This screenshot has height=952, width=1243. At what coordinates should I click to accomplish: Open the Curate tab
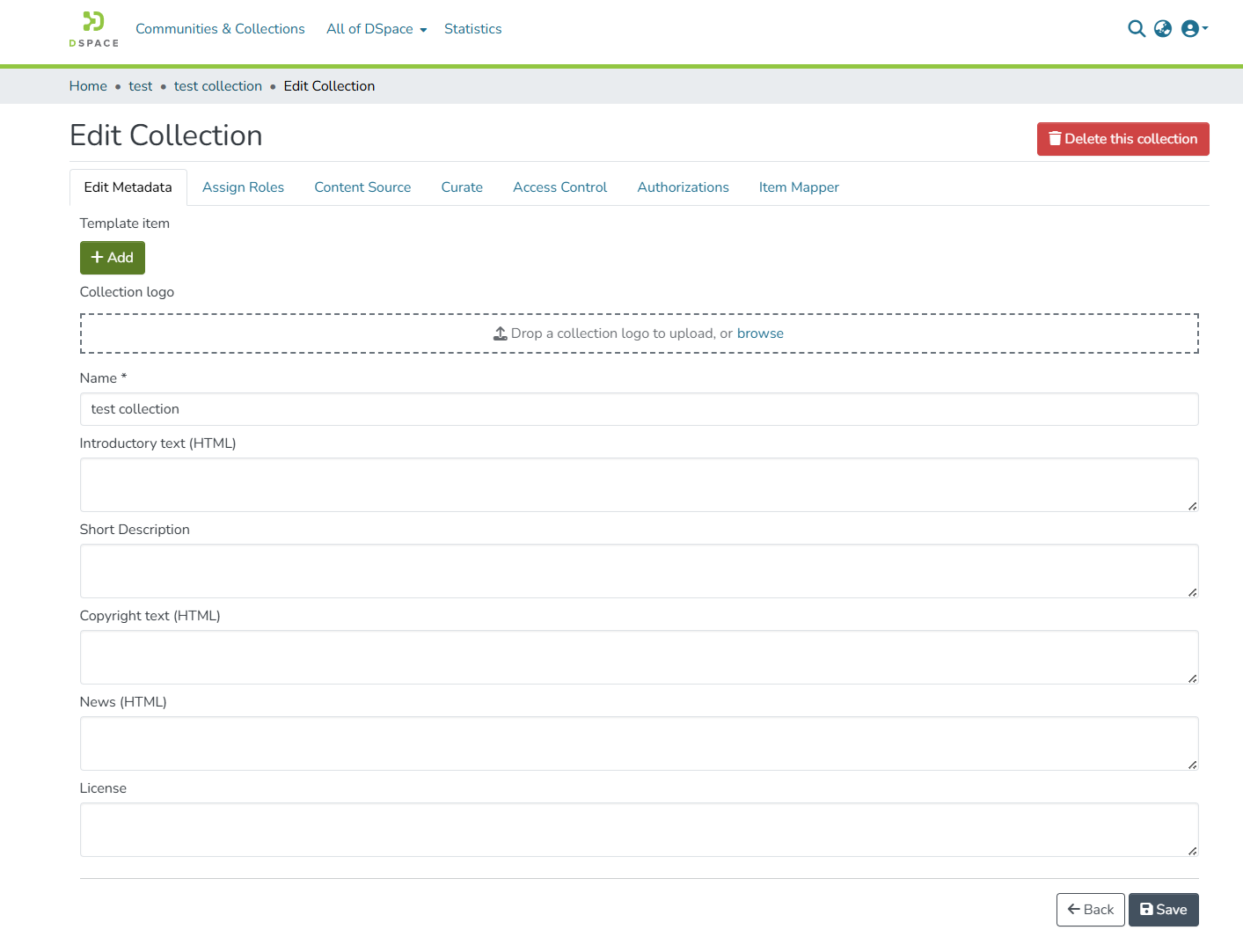click(462, 187)
